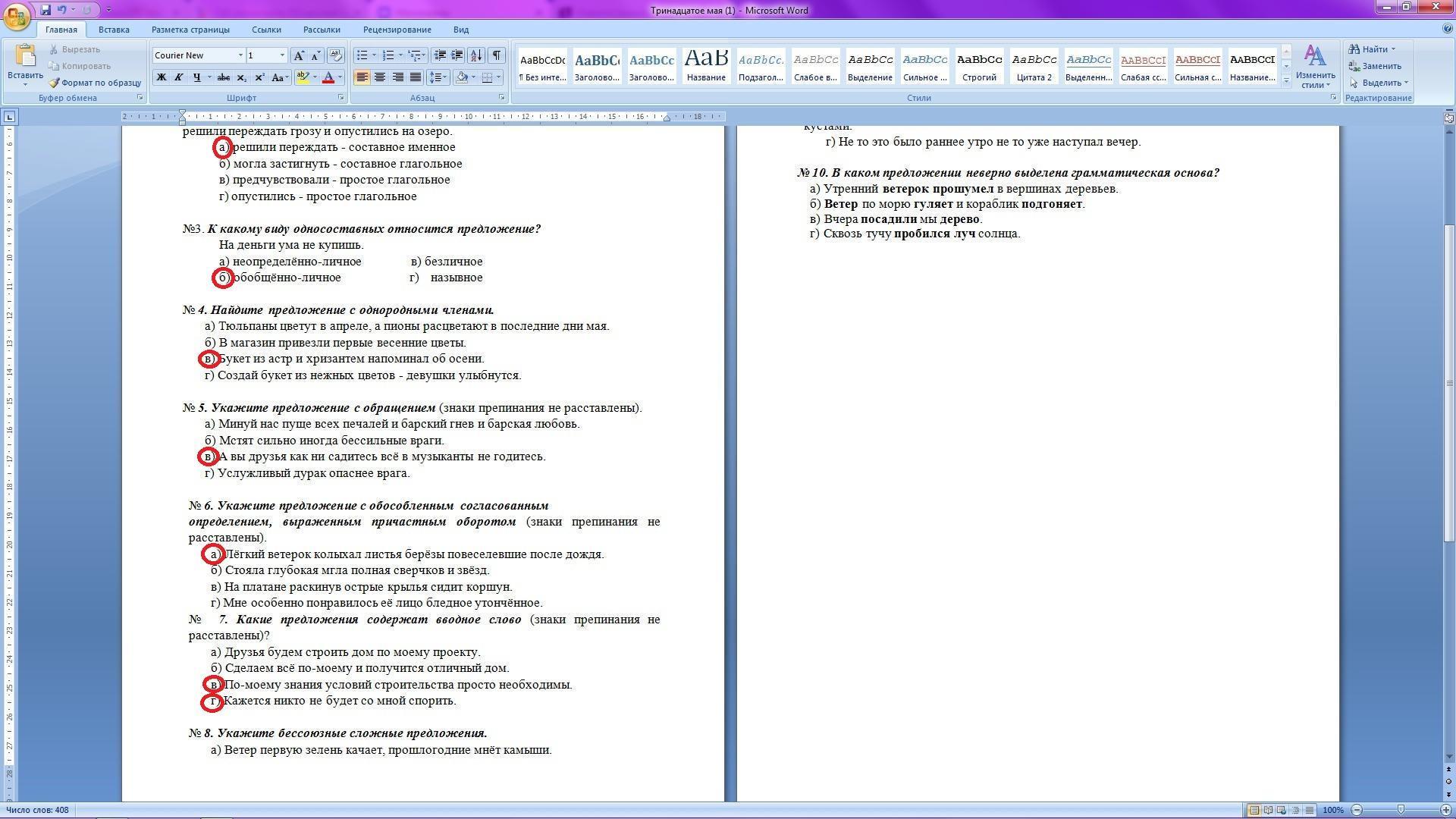Screen dimensions: 1456x819
Task: Click the Grow Font icon
Action: coord(299,55)
